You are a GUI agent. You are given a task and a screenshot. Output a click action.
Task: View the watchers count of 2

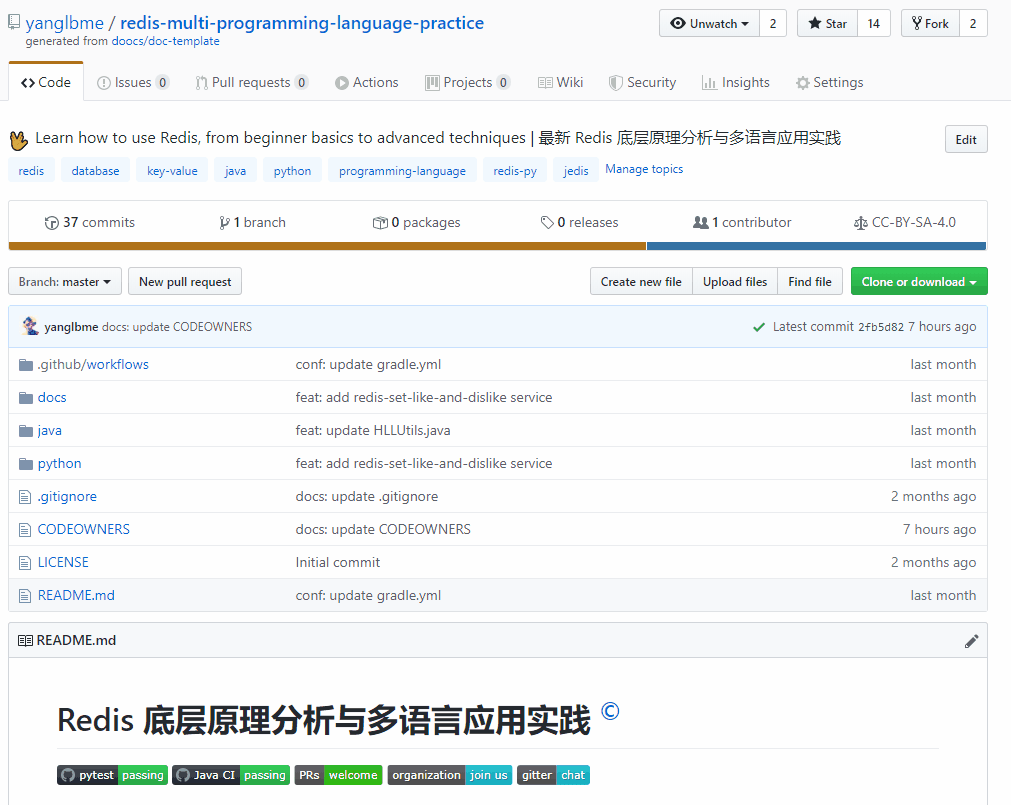point(772,24)
